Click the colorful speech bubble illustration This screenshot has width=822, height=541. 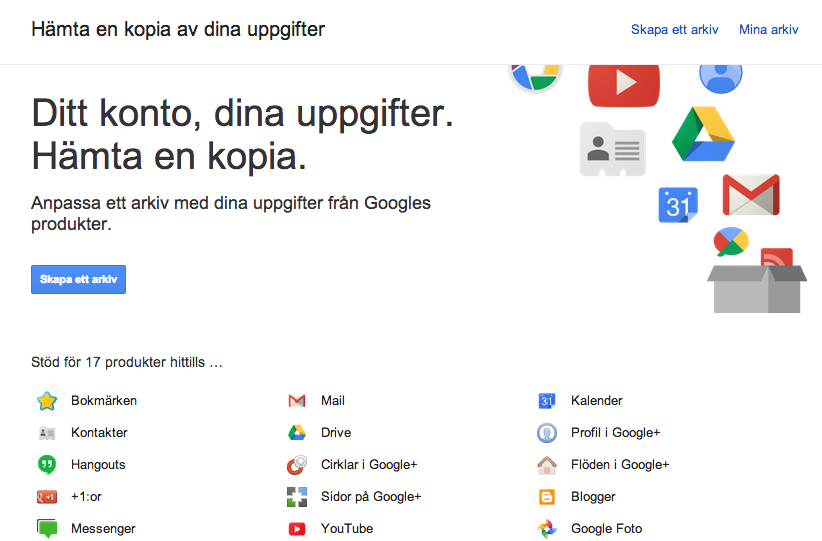731,242
